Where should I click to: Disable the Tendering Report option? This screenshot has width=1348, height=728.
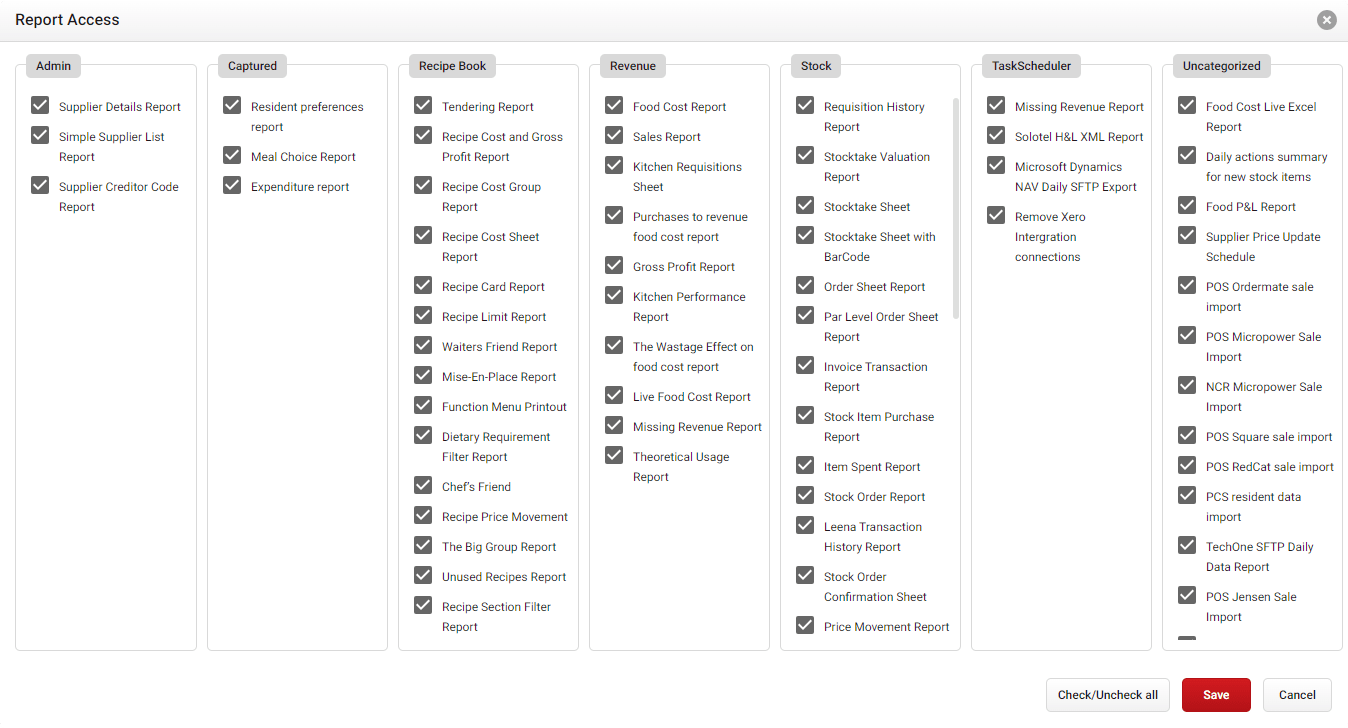coord(422,106)
